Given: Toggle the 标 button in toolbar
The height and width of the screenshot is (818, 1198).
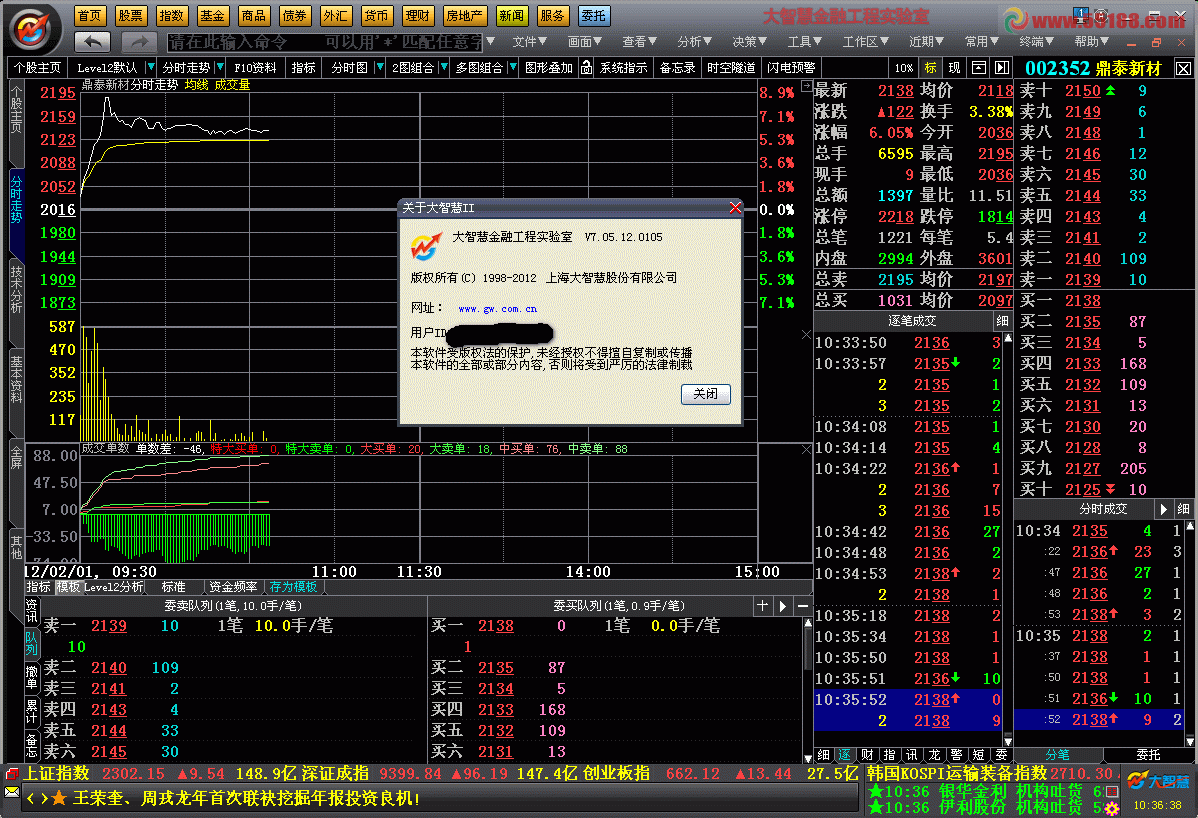Looking at the screenshot, I should 931,68.
